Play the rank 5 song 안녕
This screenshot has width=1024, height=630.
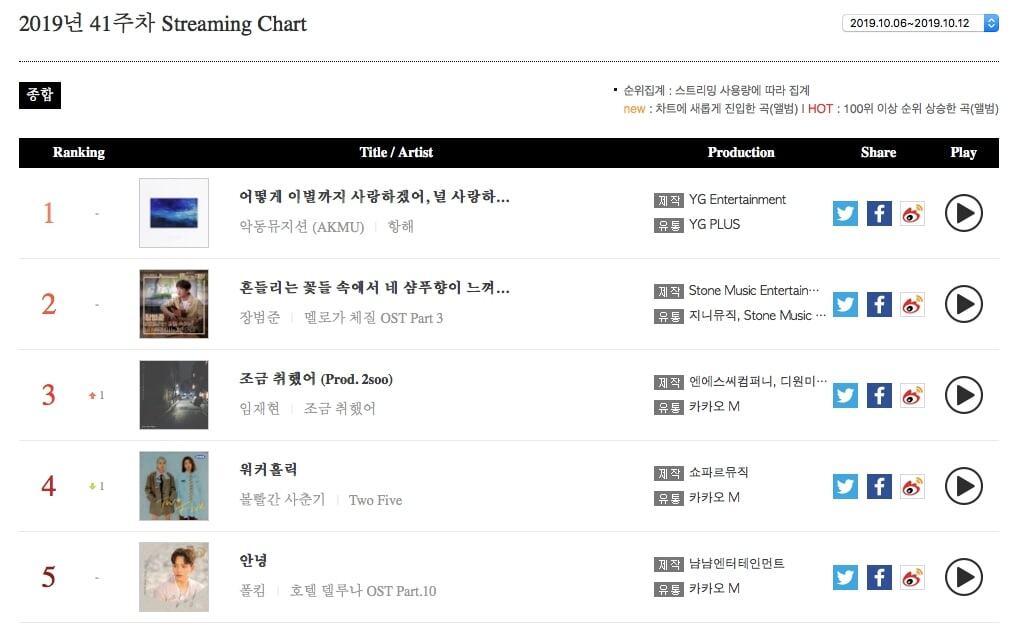pos(963,577)
